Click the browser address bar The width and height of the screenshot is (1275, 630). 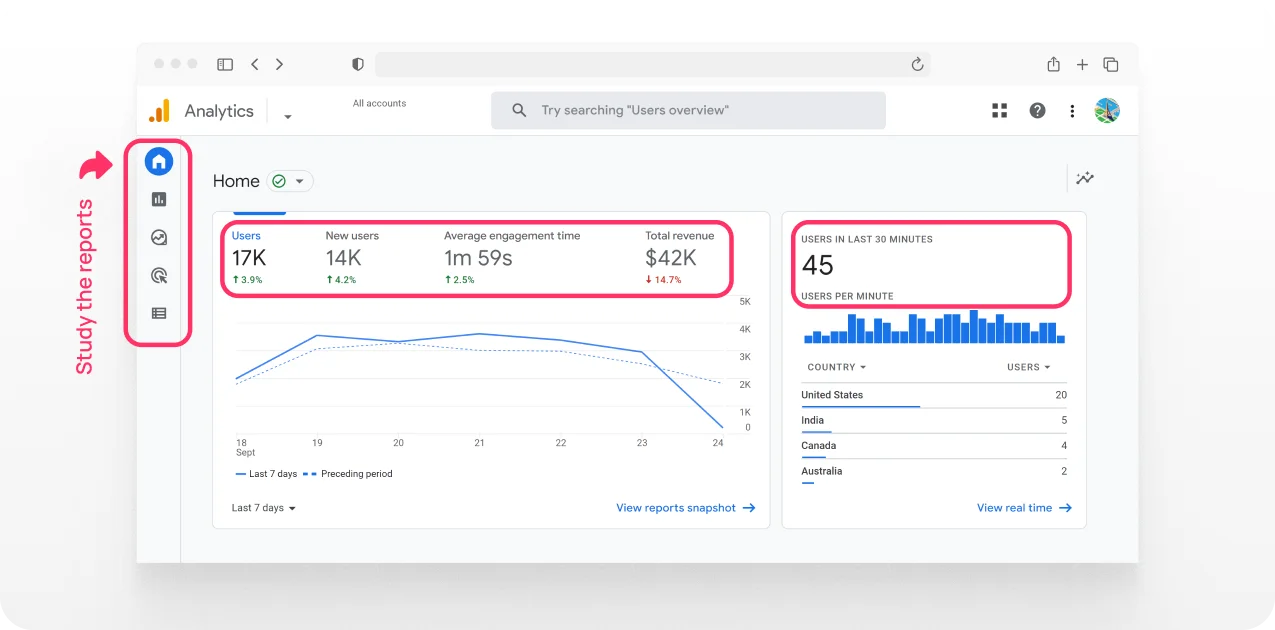click(x=652, y=64)
